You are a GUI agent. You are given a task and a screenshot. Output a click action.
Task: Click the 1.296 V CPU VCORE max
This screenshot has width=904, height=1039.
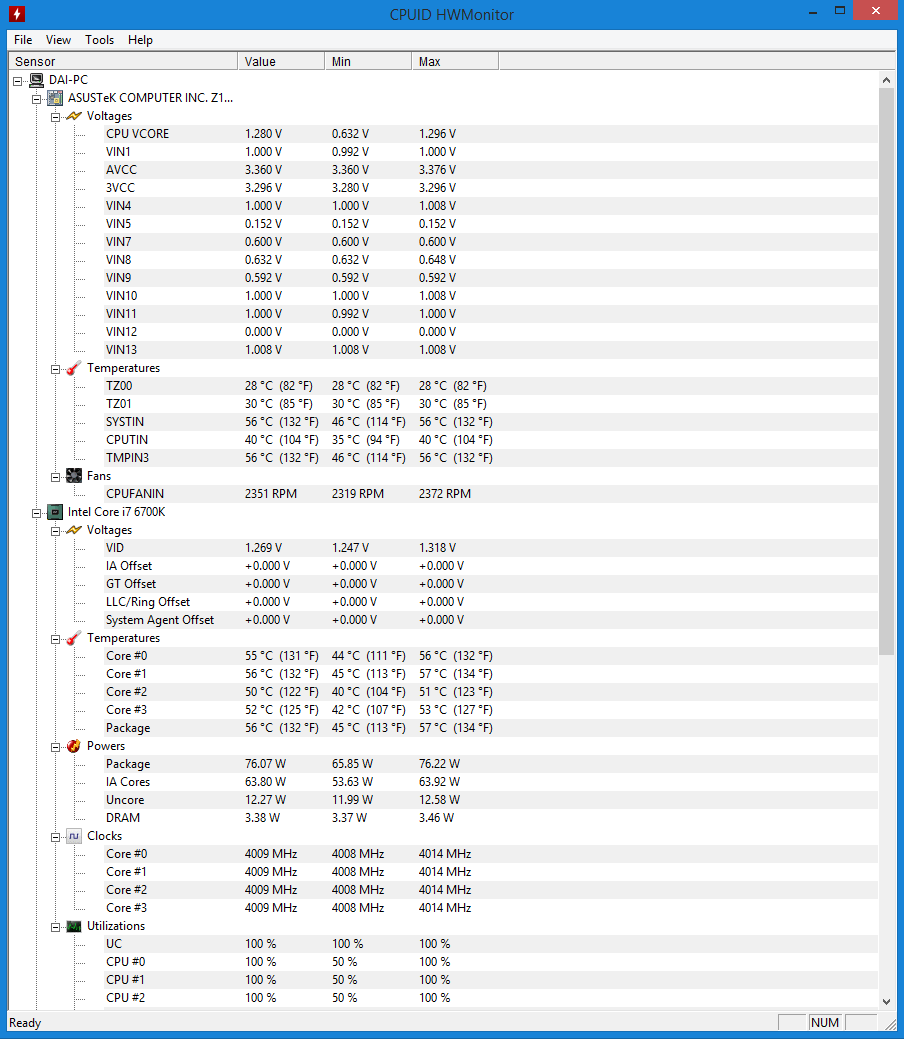[x=437, y=134]
